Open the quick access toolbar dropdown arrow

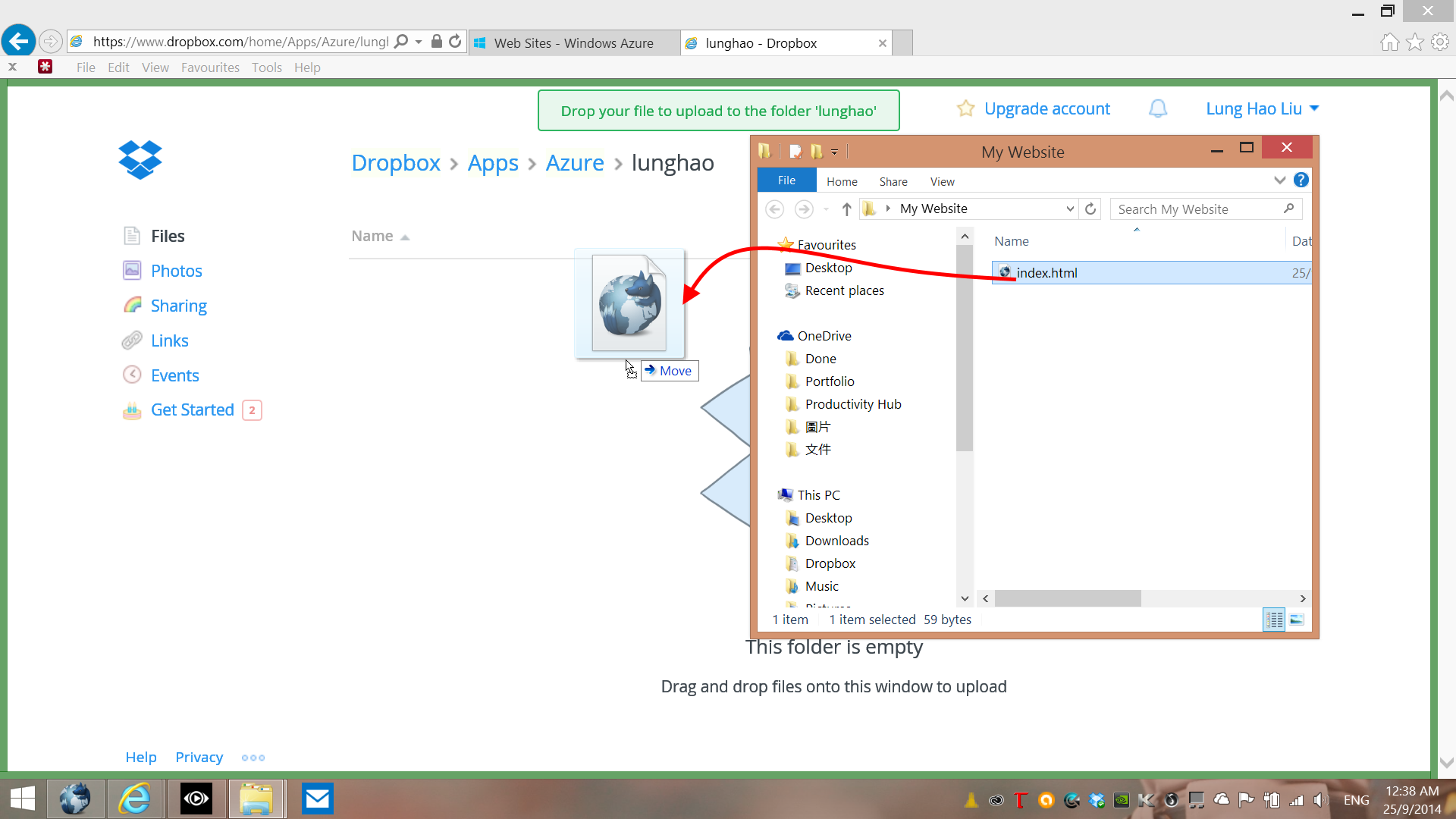[834, 152]
